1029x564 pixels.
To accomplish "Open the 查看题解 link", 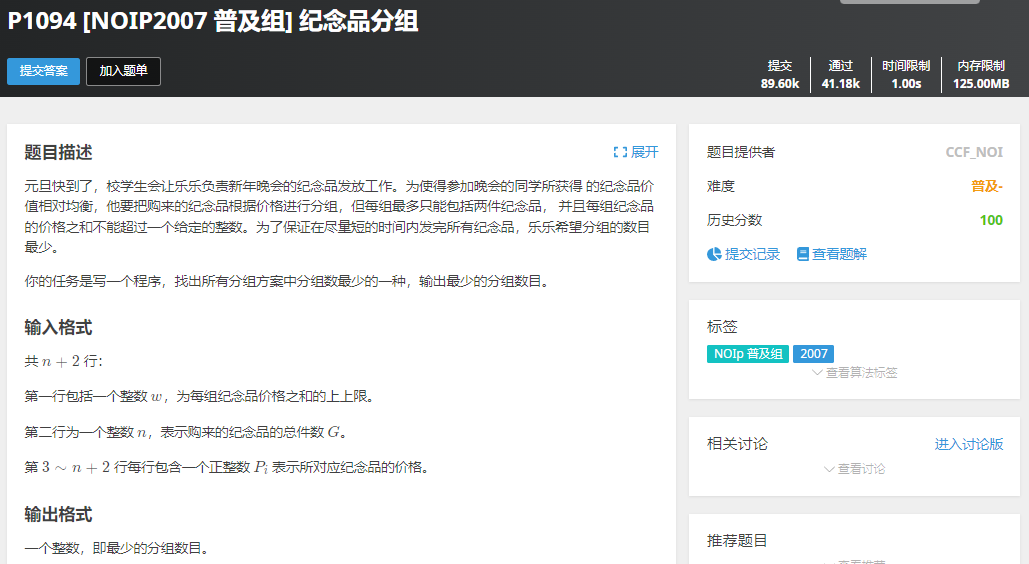I will pos(839,254).
